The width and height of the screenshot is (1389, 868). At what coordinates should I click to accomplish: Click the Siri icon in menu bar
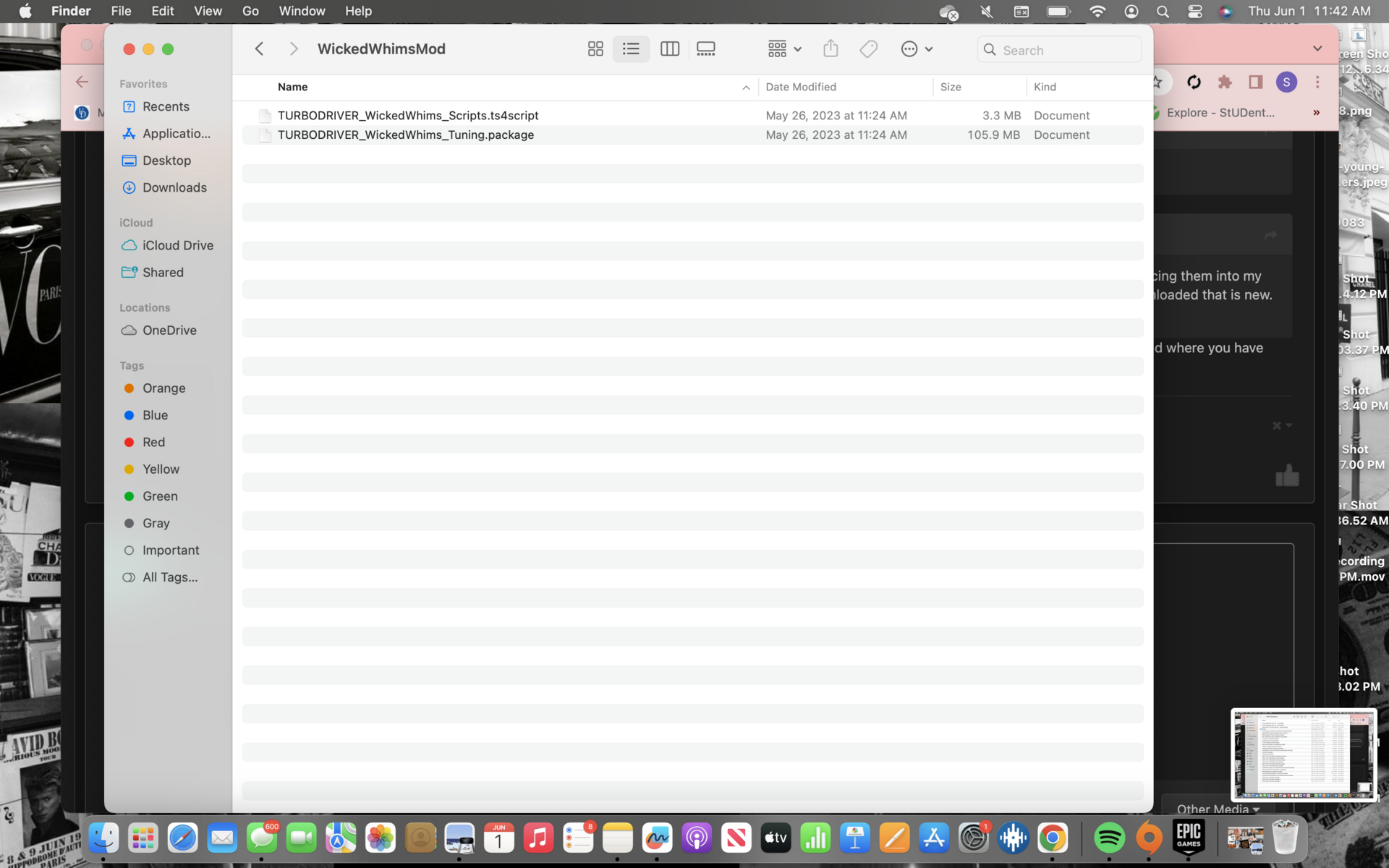pyautogui.click(x=1226, y=11)
